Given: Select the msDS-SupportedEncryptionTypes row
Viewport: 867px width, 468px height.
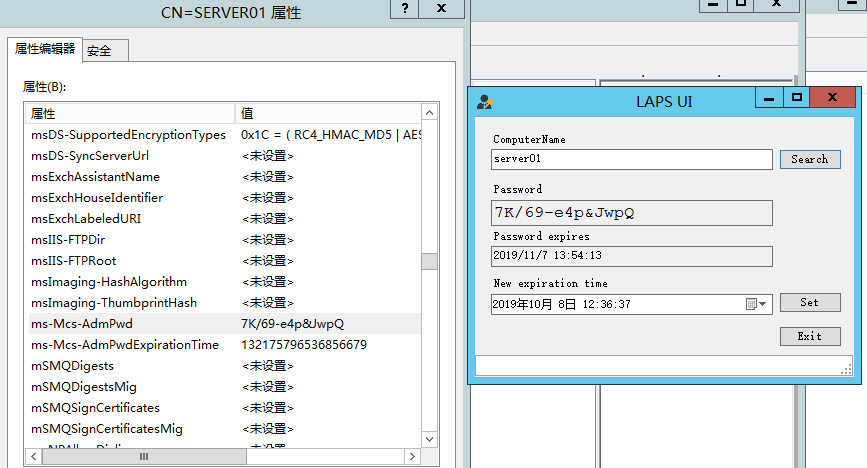Looking at the screenshot, I should click(223, 135).
